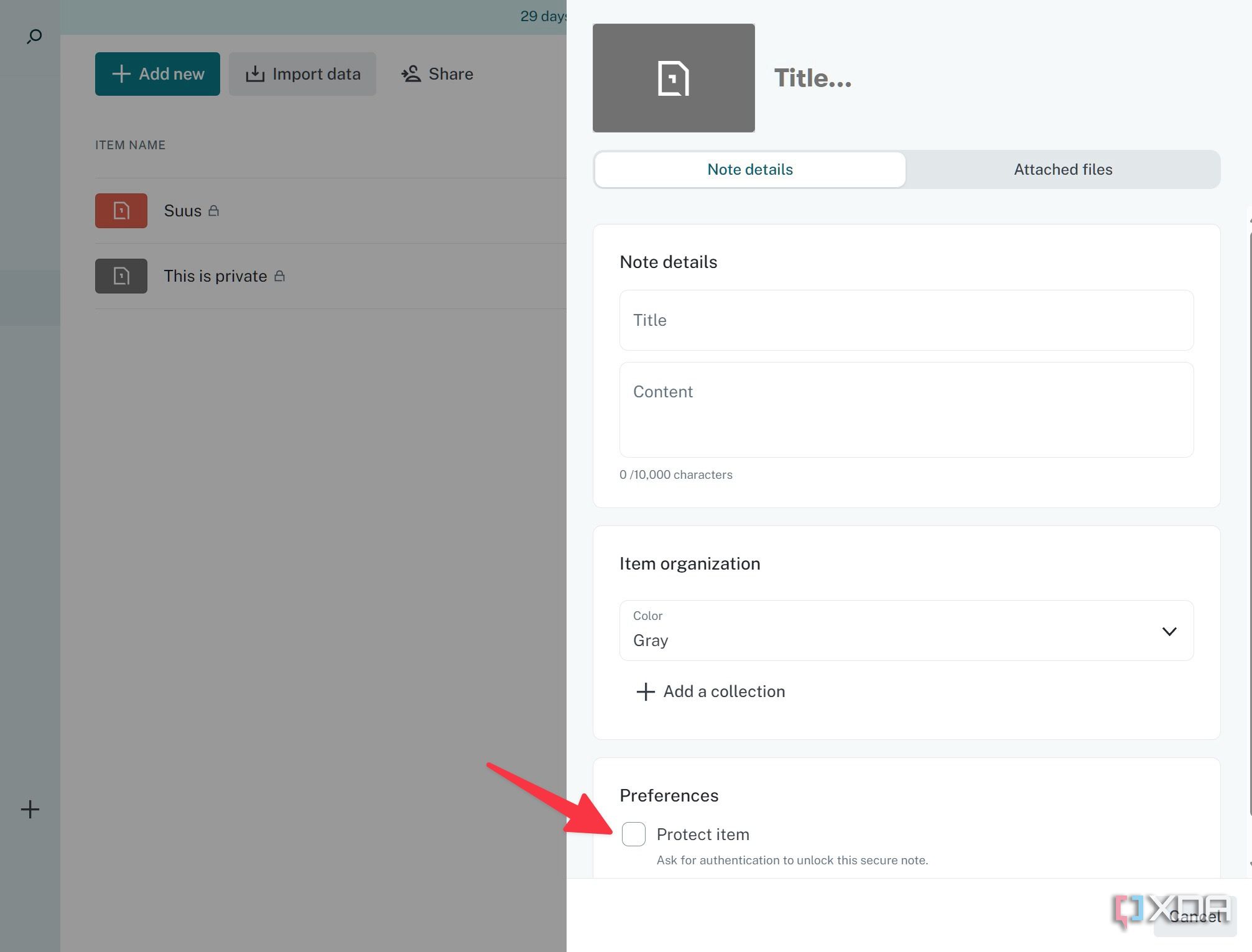Click the download icon on Import data
Viewport: 1252px width, 952px height.
pyautogui.click(x=256, y=73)
